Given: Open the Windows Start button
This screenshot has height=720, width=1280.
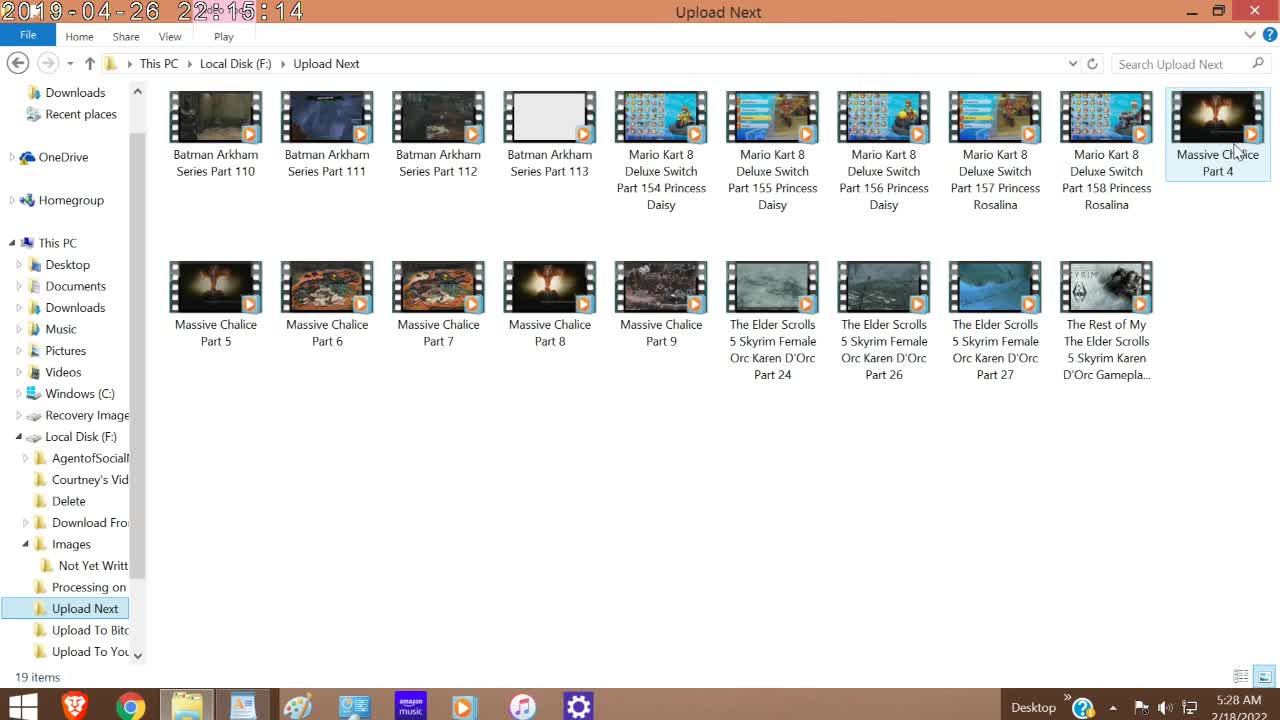Looking at the screenshot, I should (x=22, y=707).
